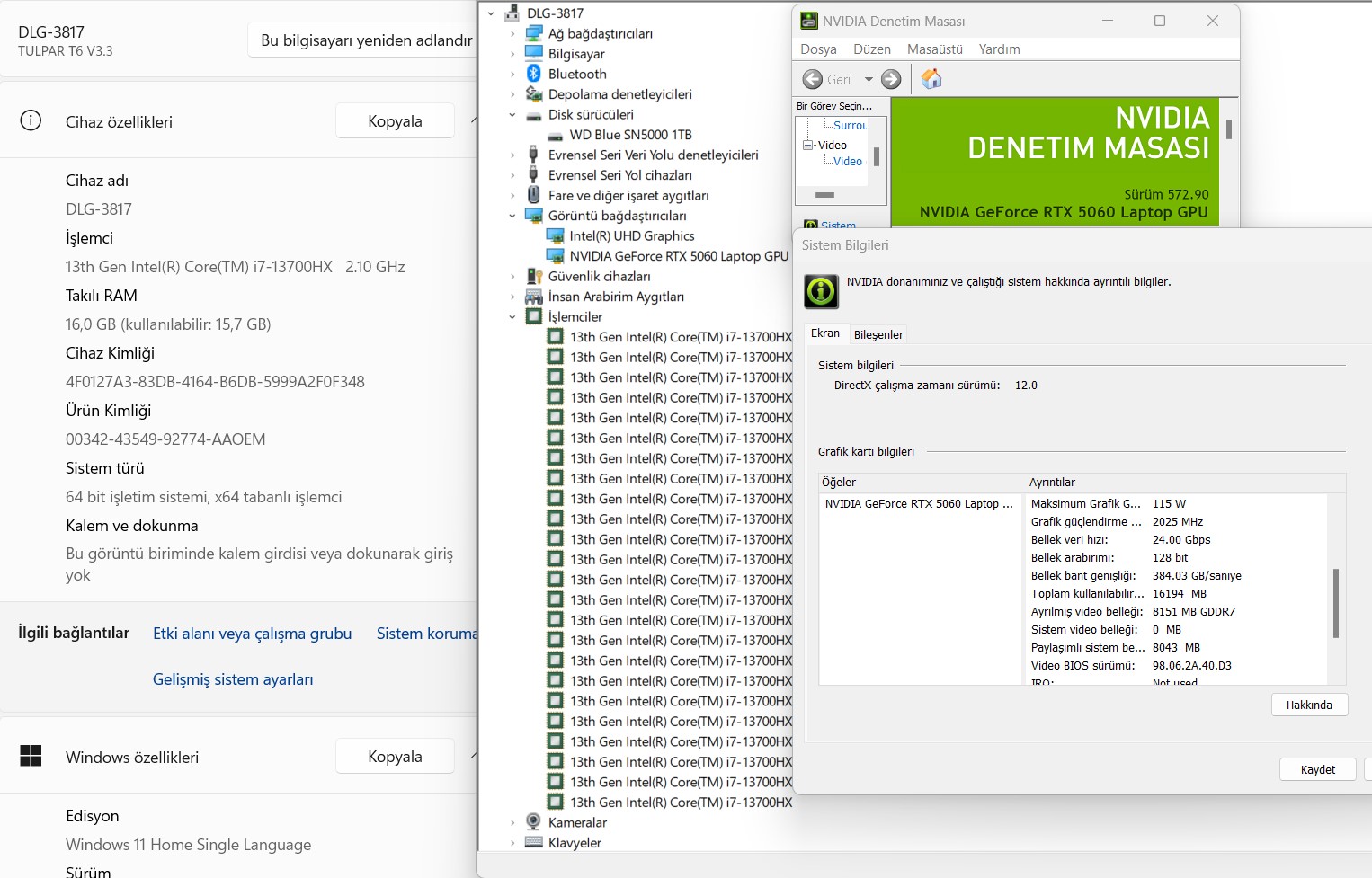Click the Güvenlik cihazları security icon
The height and width of the screenshot is (878, 1372).
(534, 276)
